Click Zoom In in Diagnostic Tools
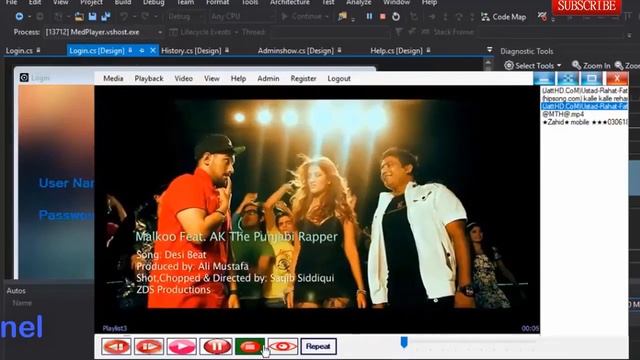This screenshot has width=640, height=360. point(591,65)
